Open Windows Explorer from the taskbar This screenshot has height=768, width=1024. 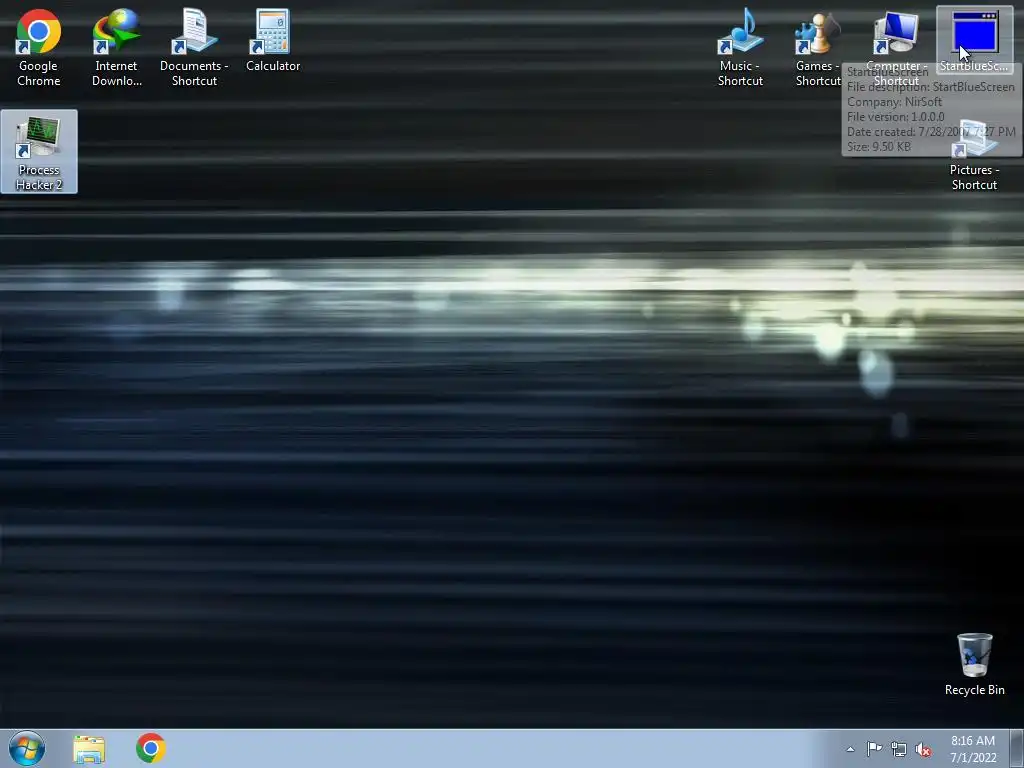click(89, 749)
